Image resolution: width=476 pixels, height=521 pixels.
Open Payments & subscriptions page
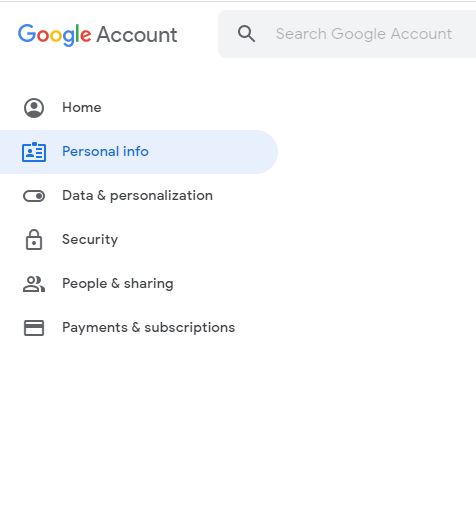point(148,327)
